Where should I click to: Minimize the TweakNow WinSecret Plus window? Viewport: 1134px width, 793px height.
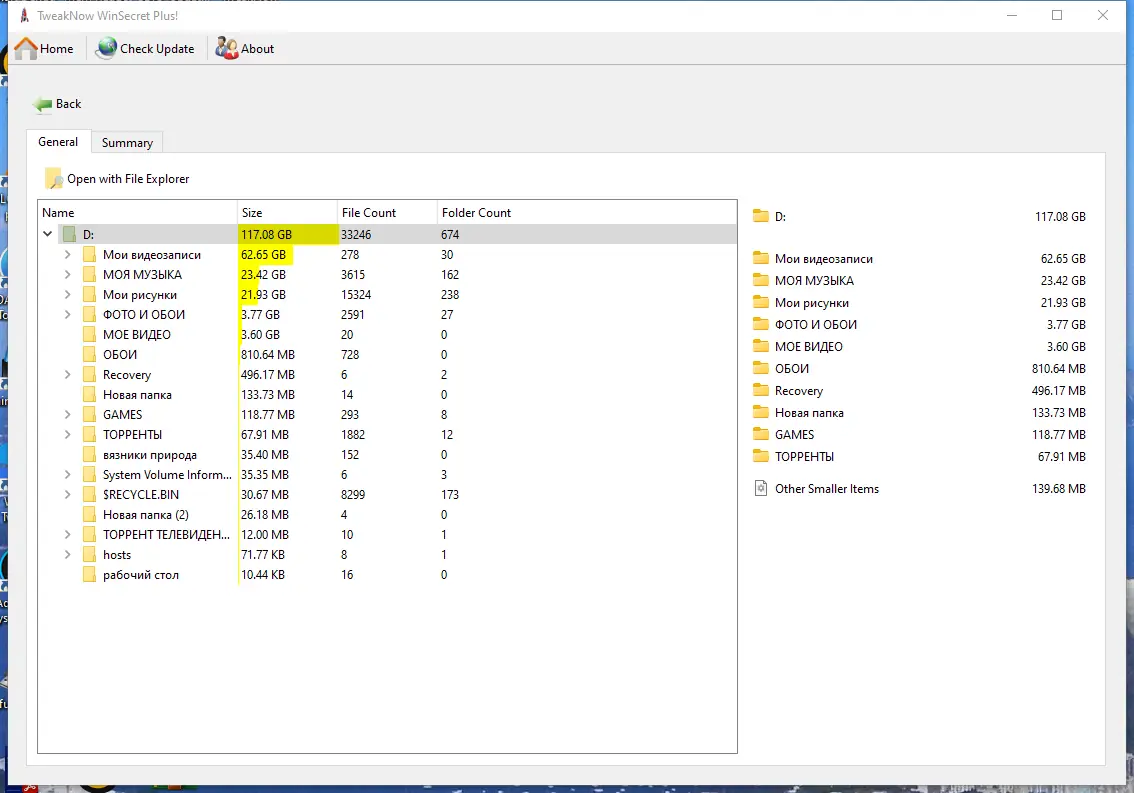pos(1012,15)
